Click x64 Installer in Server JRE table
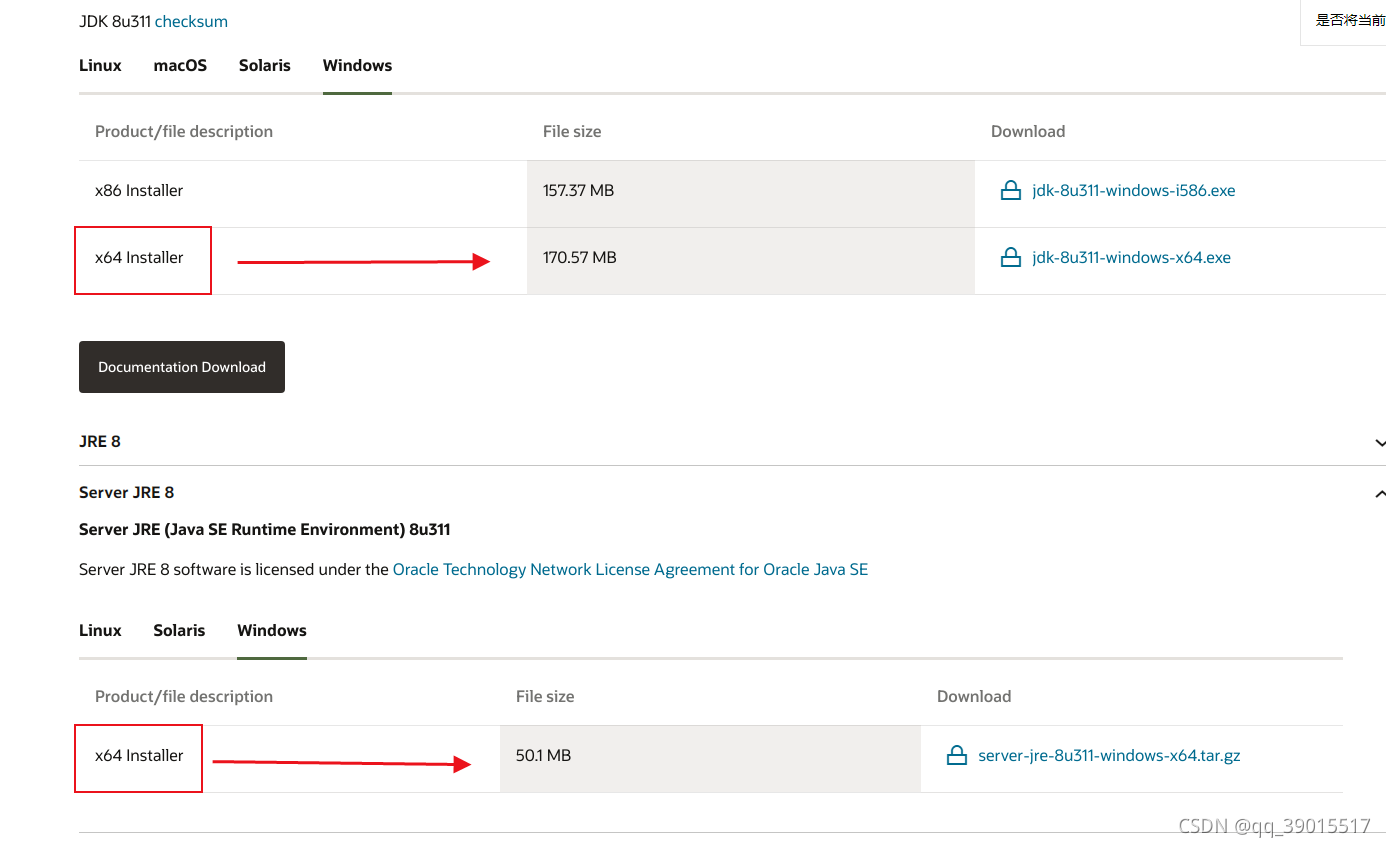1386x847 pixels. [139, 755]
